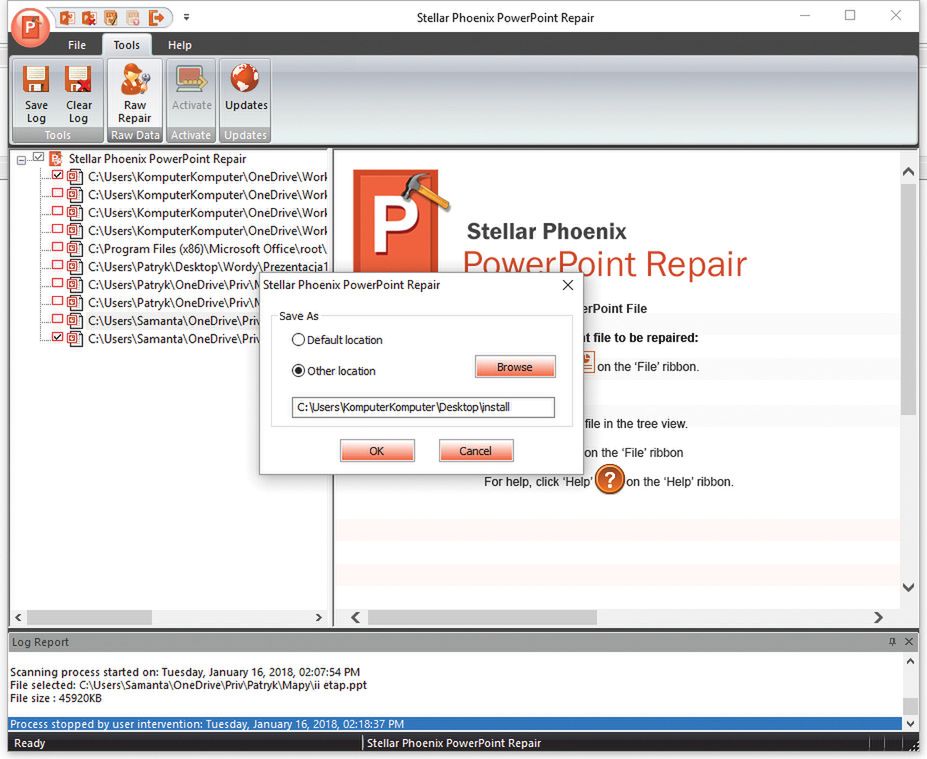Select the root 'Stellar Phoenix PowerPoint Repair' tree label
Screen dimensions: 927x759
[x=157, y=159]
